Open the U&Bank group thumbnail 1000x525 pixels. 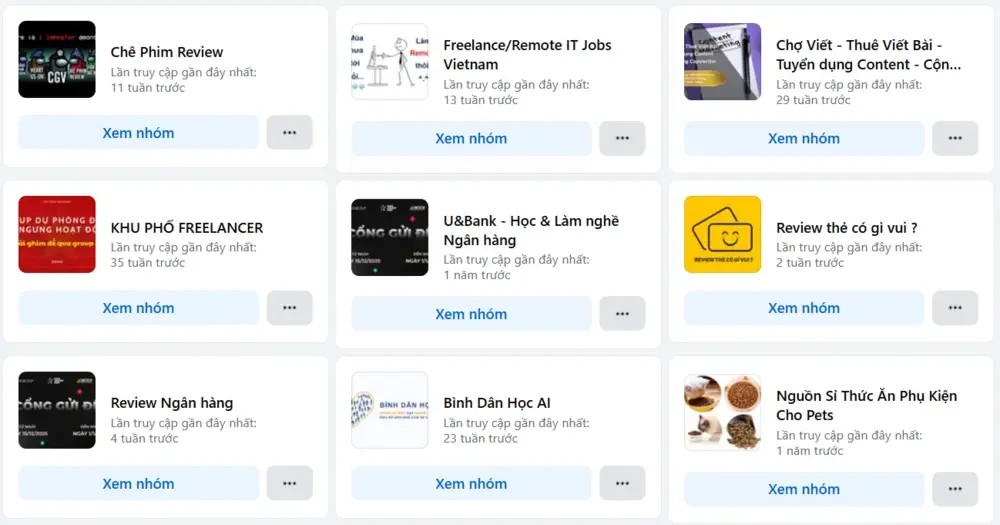pyautogui.click(x=390, y=237)
